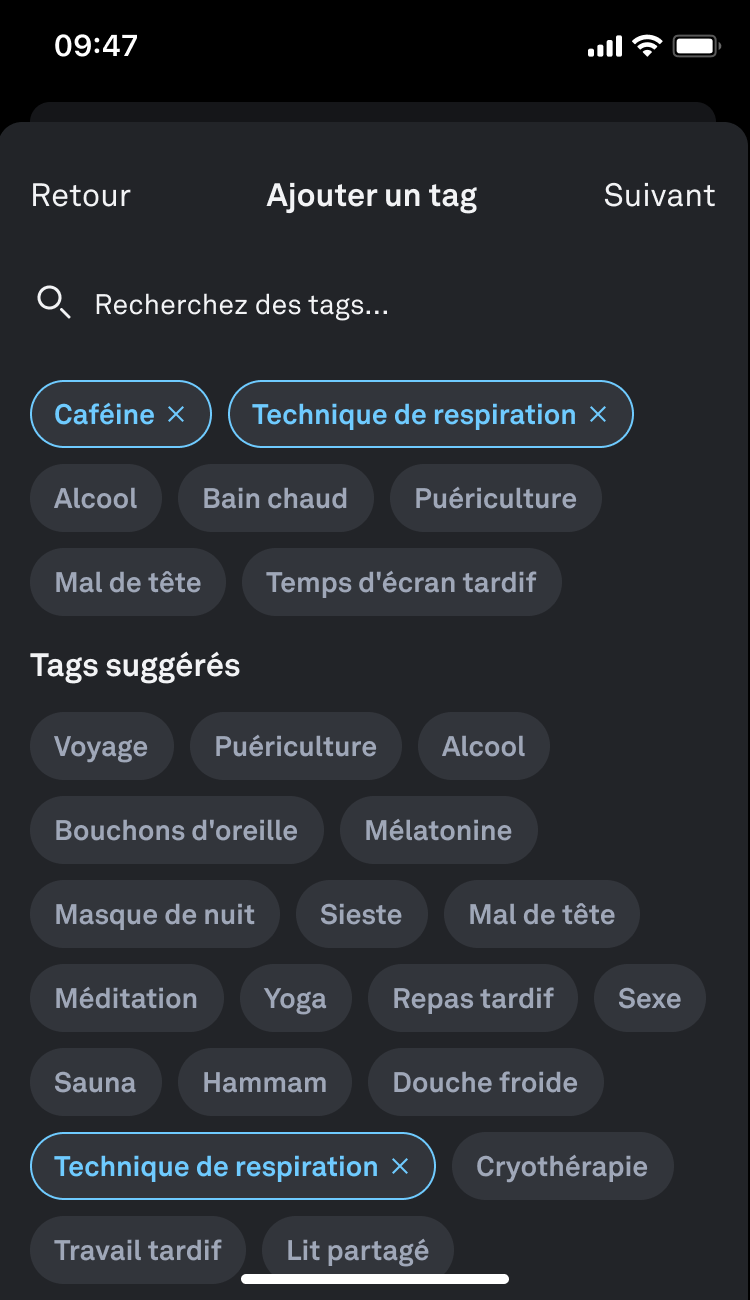Remove the Caféine tag with its X icon
The width and height of the screenshot is (750, 1300).
click(176, 414)
